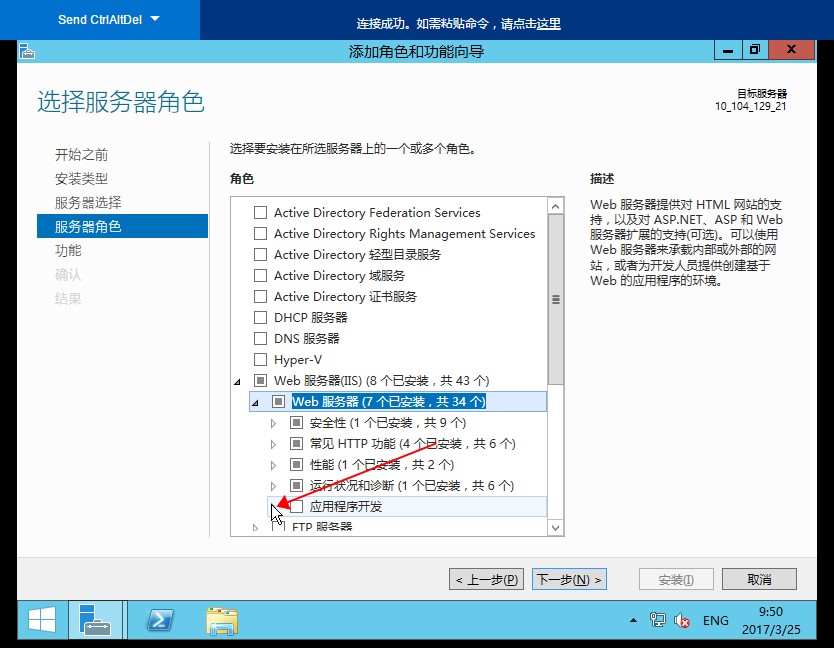Click the muted speaker tray icon
Viewport: 834px width, 648px height.
[681, 620]
